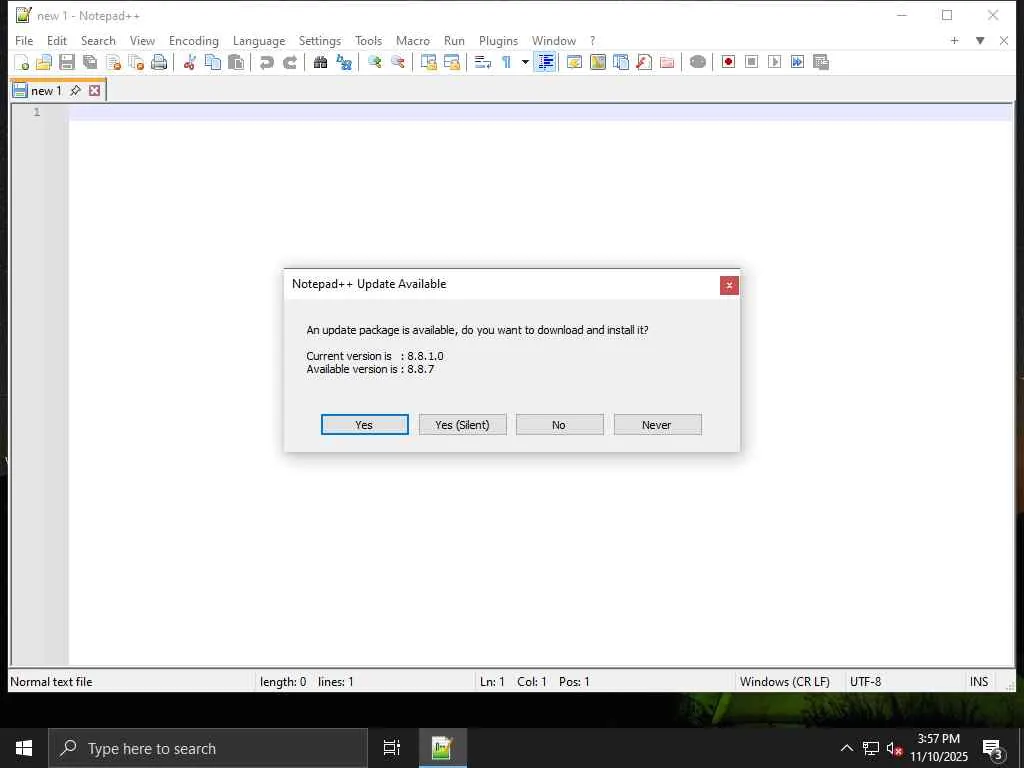Click the Copy toolbar icon
The width and height of the screenshot is (1024, 768).
(213, 62)
